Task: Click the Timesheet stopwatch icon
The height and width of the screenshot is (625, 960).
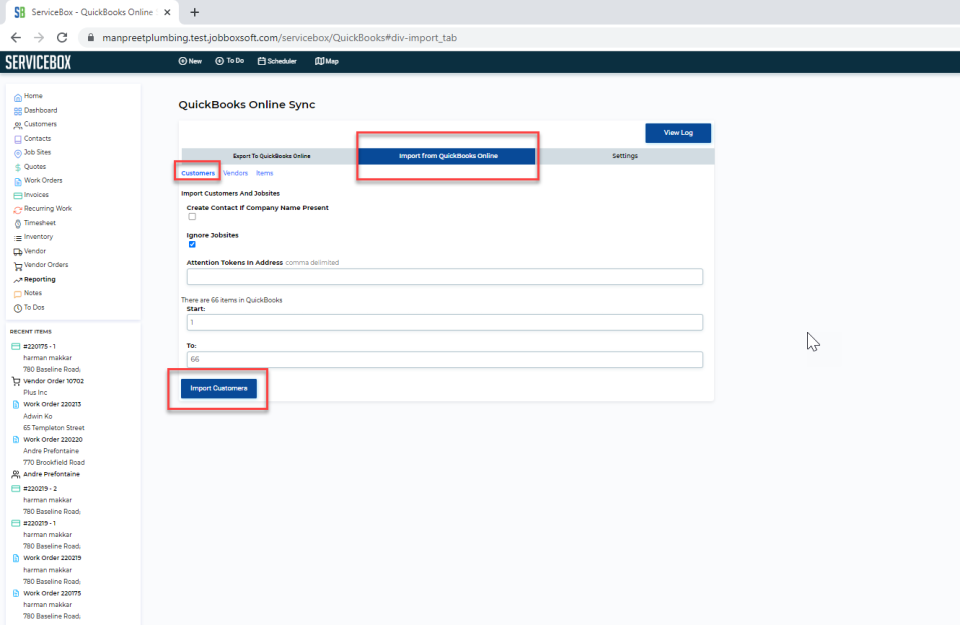Action: pyautogui.click(x=18, y=224)
